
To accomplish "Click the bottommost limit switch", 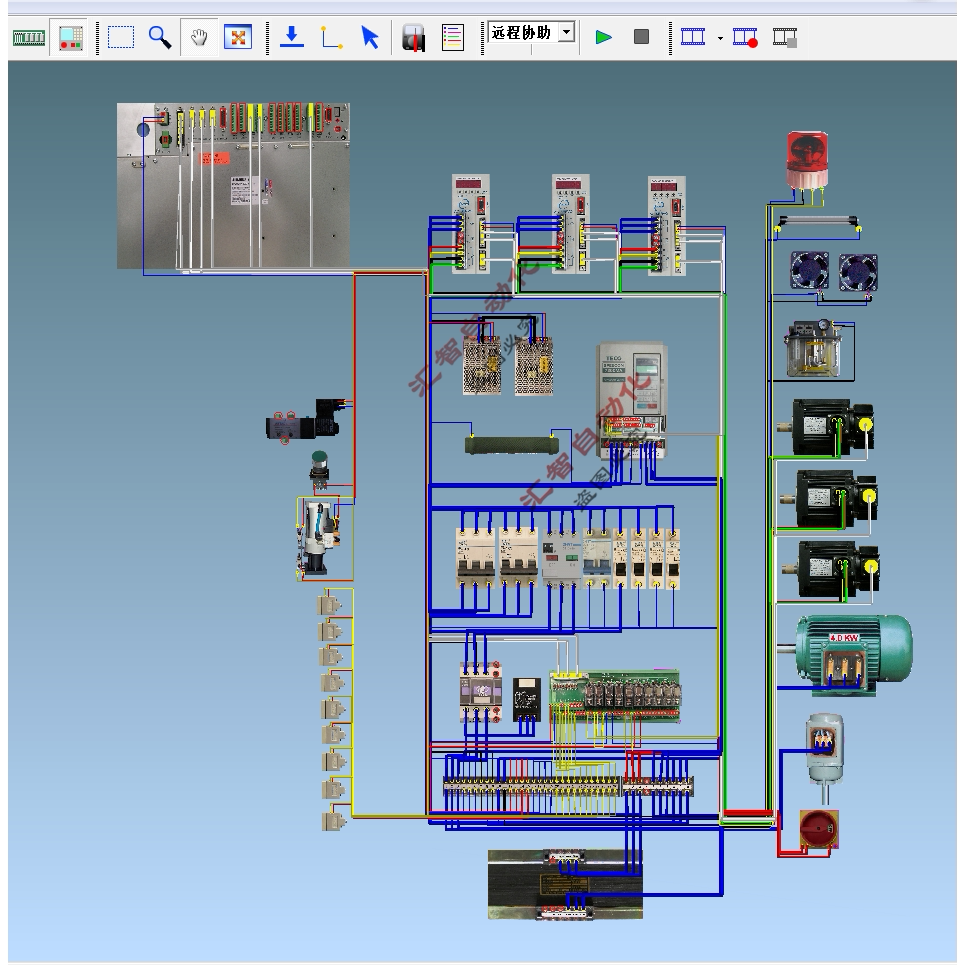I will (x=334, y=821).
